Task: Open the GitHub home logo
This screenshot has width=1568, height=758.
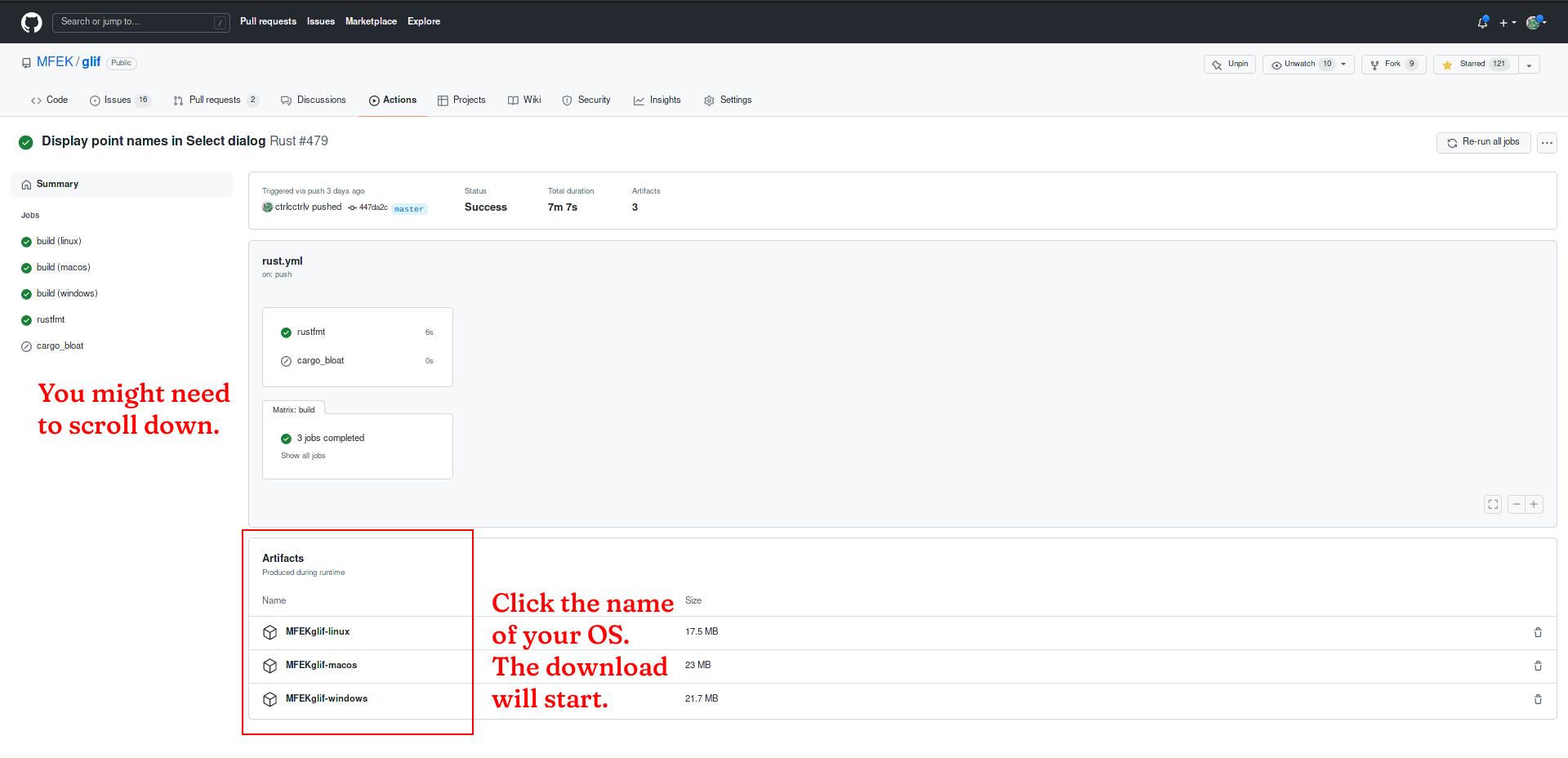Action: pos(32,22)
